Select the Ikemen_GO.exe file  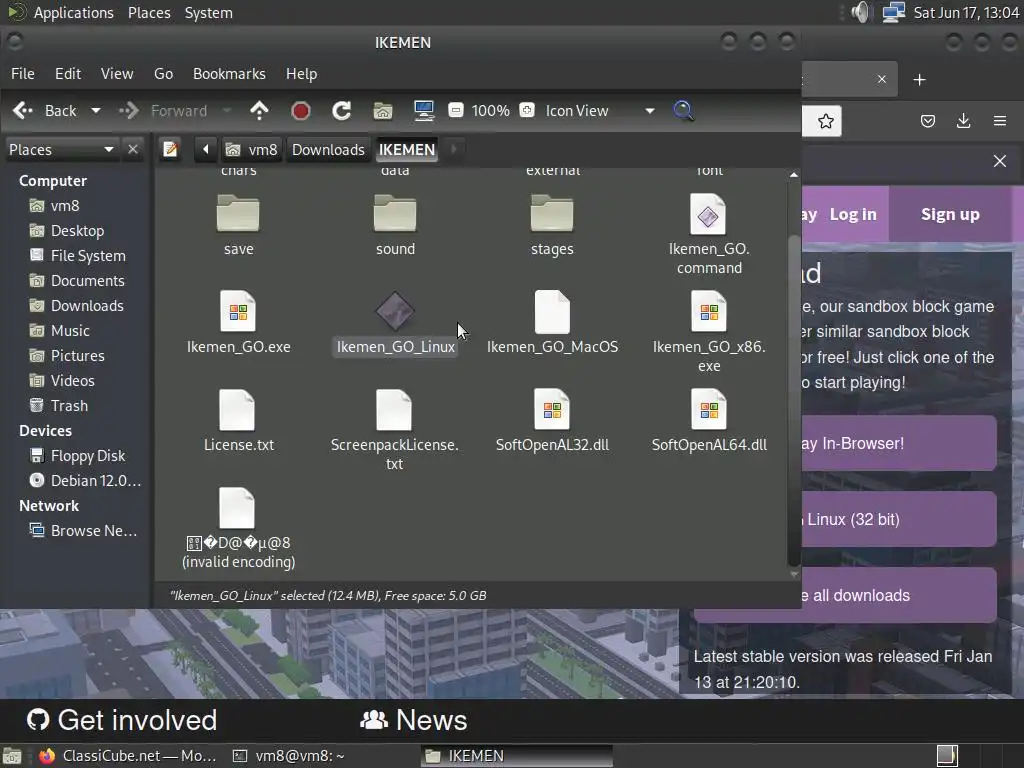click(x=238, y=323)
